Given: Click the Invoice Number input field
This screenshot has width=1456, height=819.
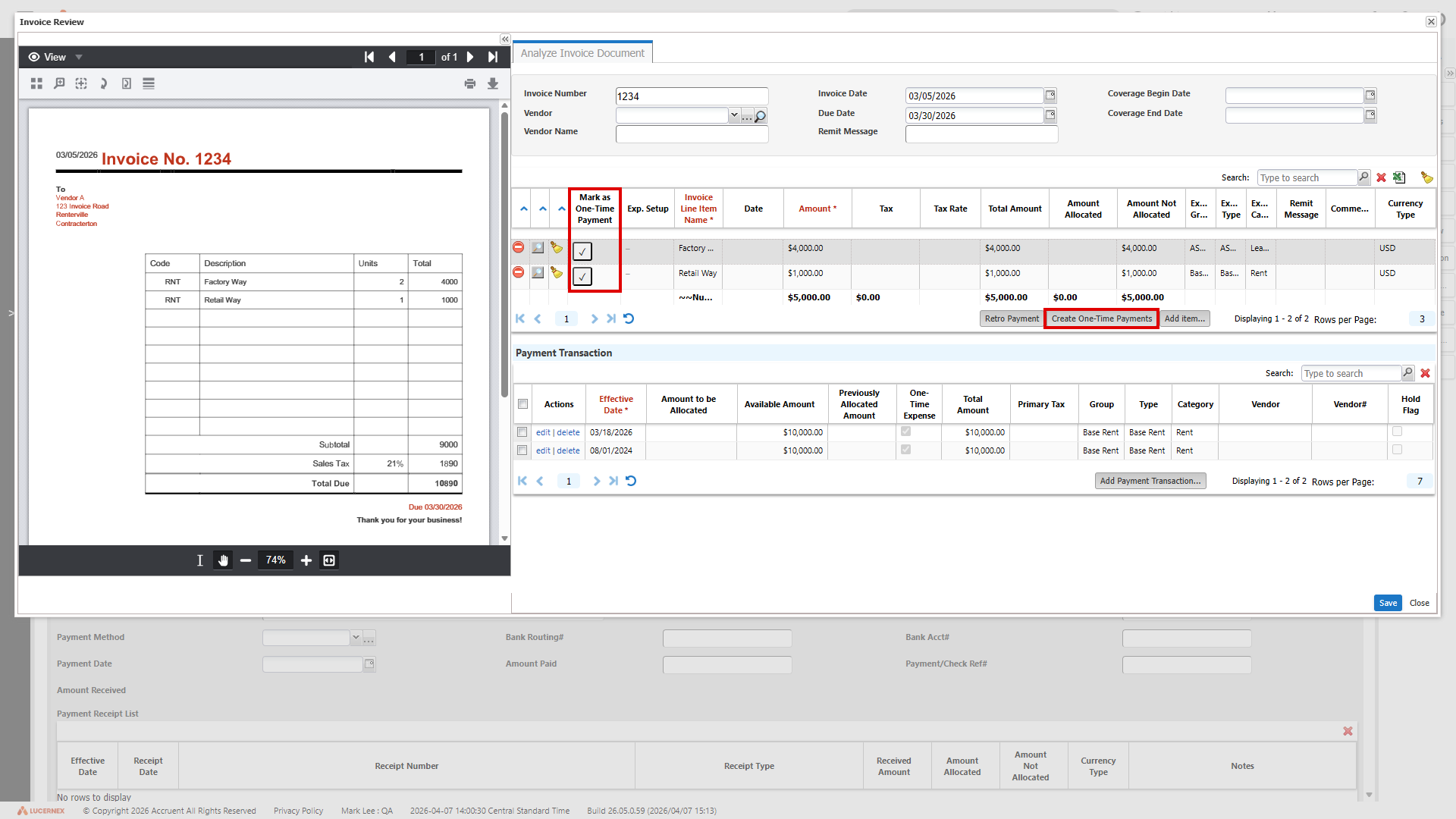Looking at the screenshot, I should coord(692,96).
